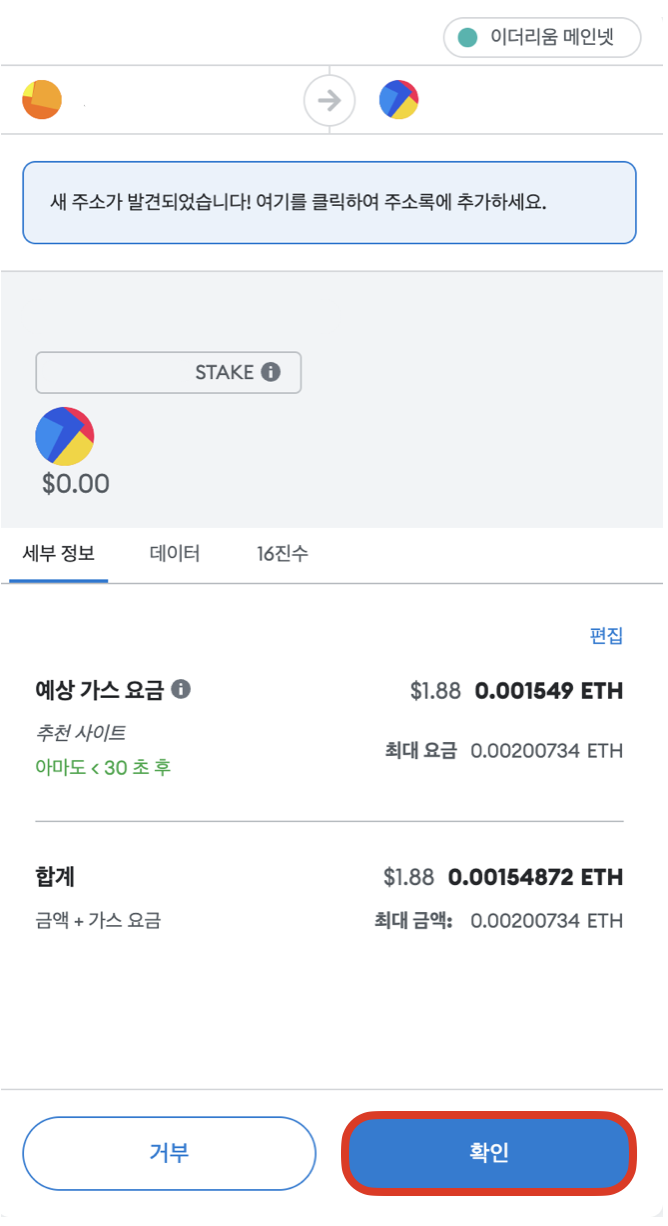Click the 거부 button to reject
668x1226 pixels.
(169, 1153)
